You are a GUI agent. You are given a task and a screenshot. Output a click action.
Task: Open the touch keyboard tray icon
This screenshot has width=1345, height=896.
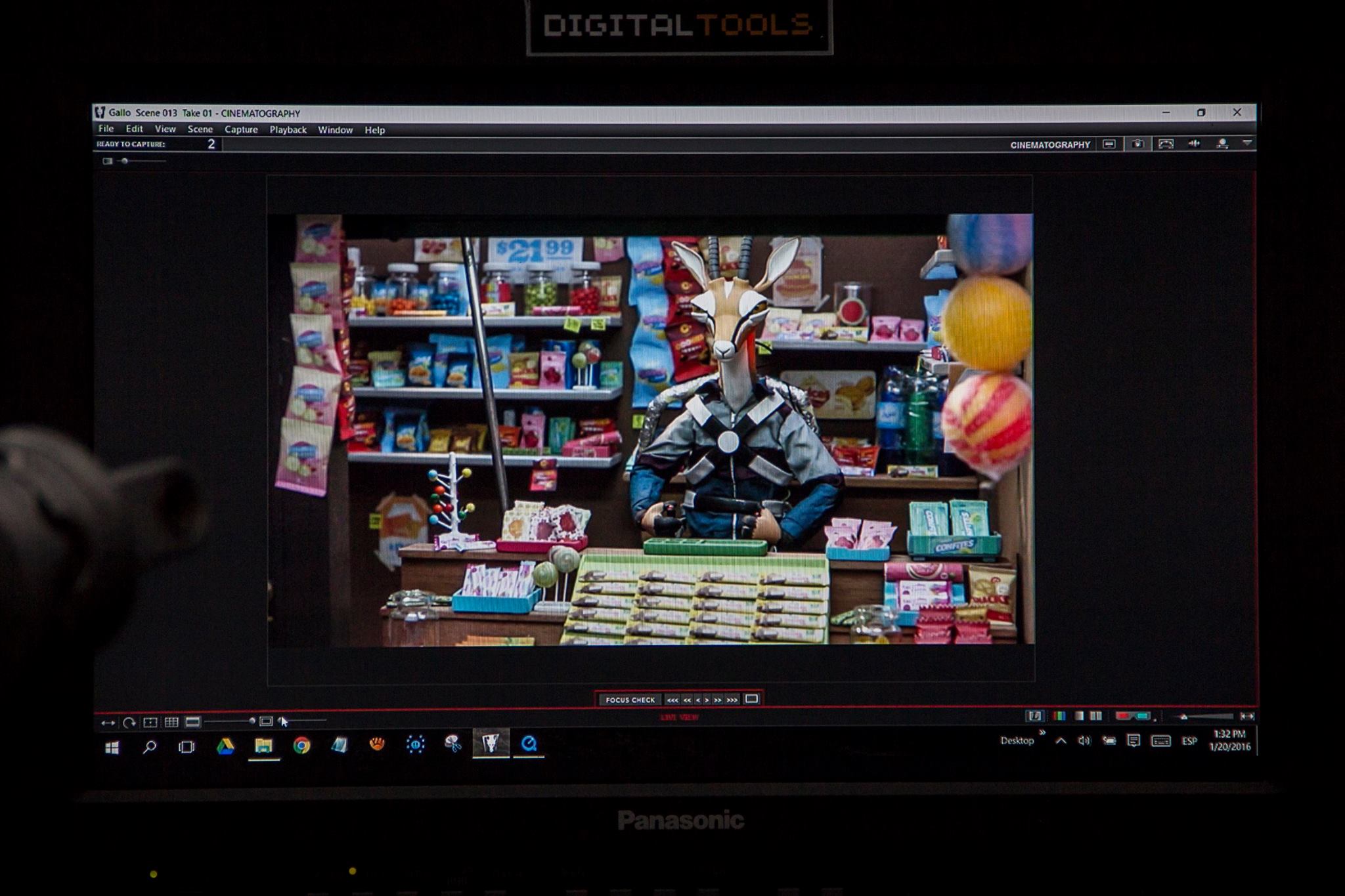1160,741
